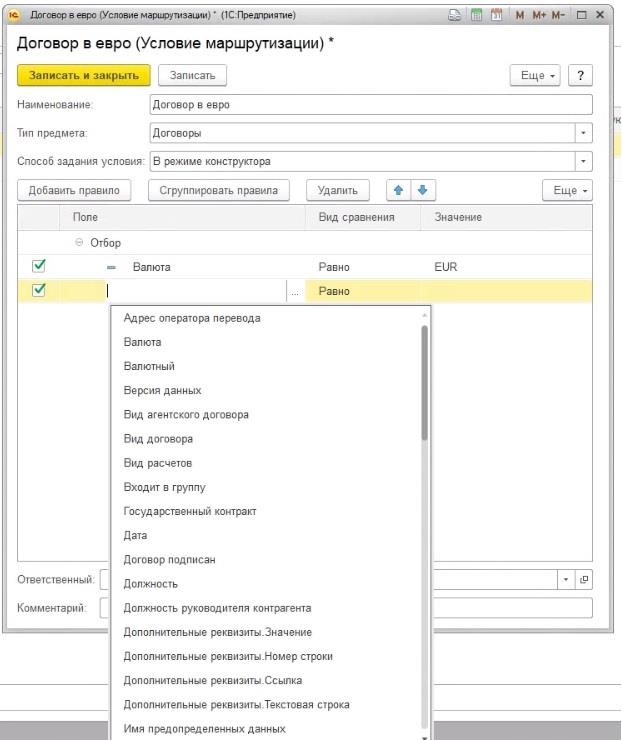
Task: Click the field list scroll-up arrow
Action: [x=424, y=315]
